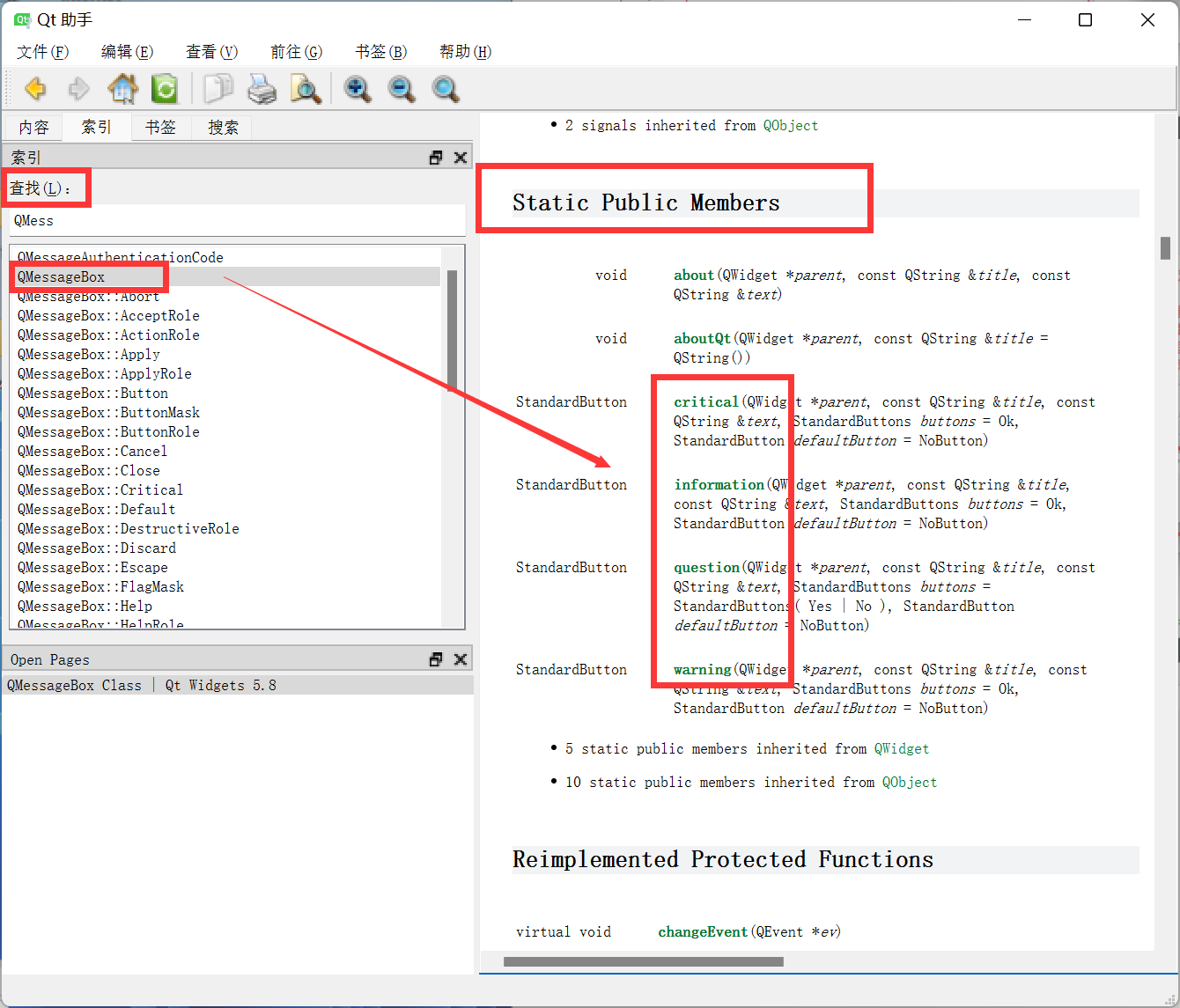Select QMessageBox::Discard entry
1180x1008 pixels.
pyautogui.click(x=96, y=548)
